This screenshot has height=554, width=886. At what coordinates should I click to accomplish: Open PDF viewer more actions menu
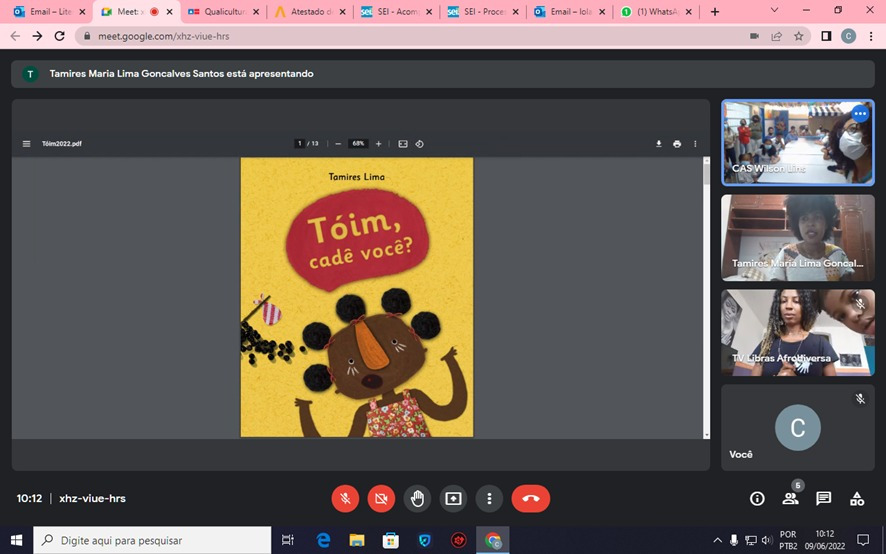(x=695, y=144)
